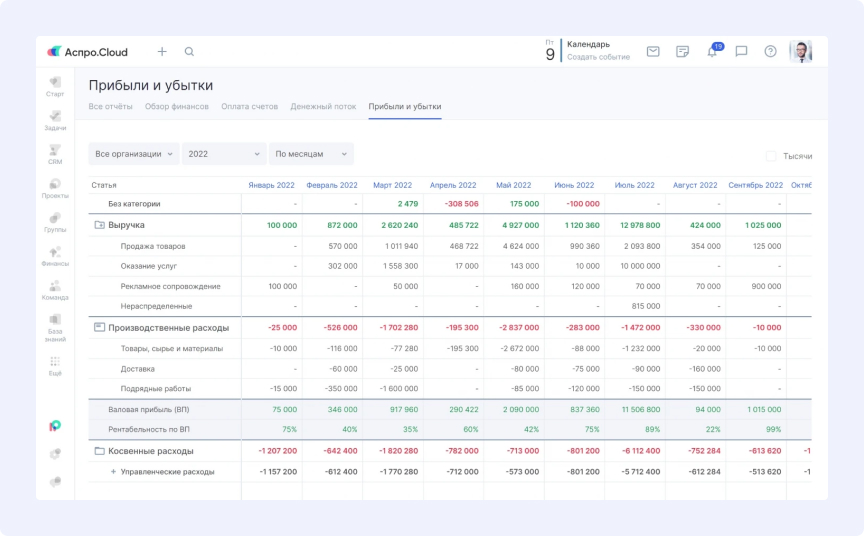Screen dimensions: 864x536
Task: Open the chat messages icon
Action: (x=741, y=52)
